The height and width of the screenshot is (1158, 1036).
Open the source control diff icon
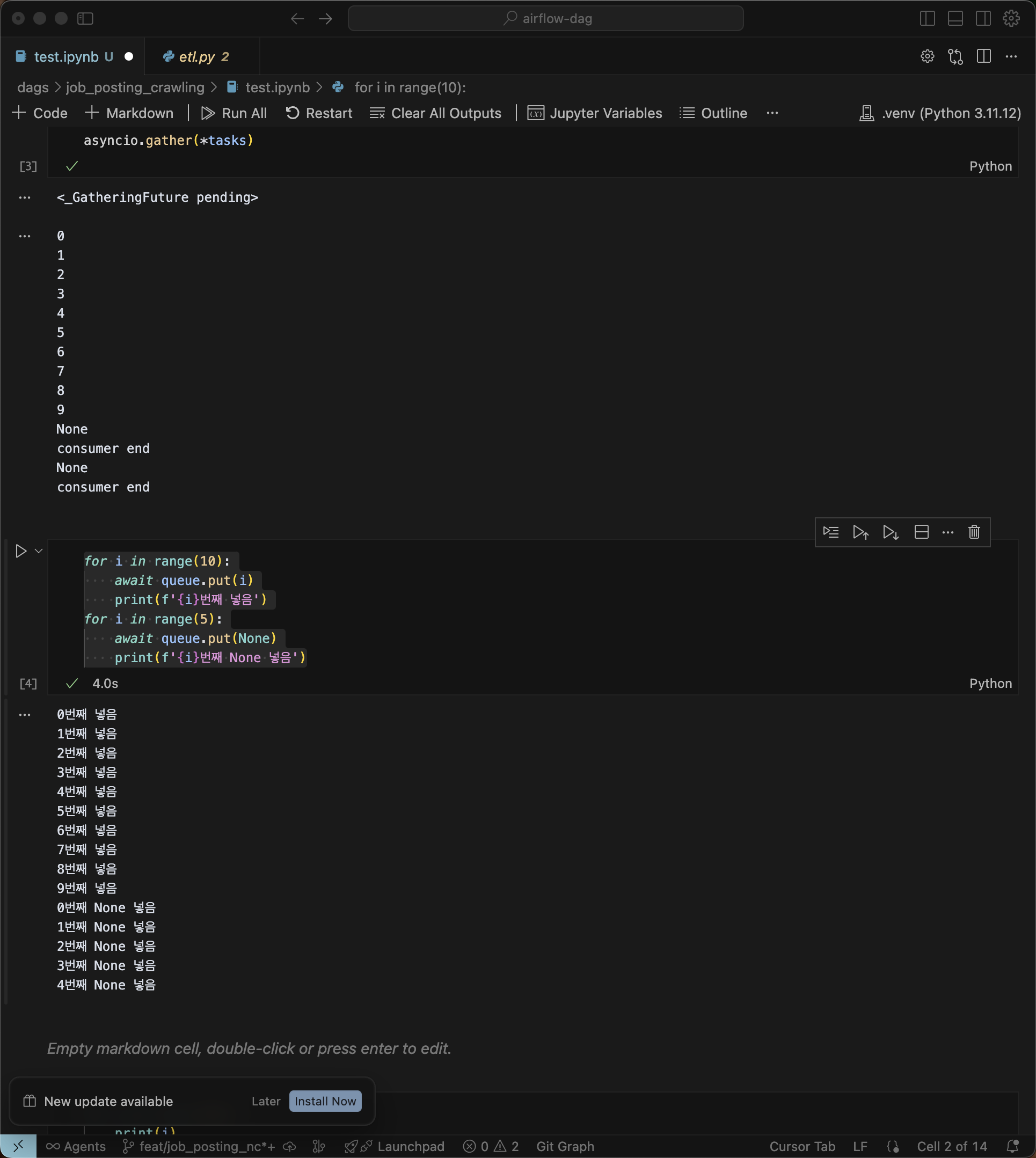(955, 56)
